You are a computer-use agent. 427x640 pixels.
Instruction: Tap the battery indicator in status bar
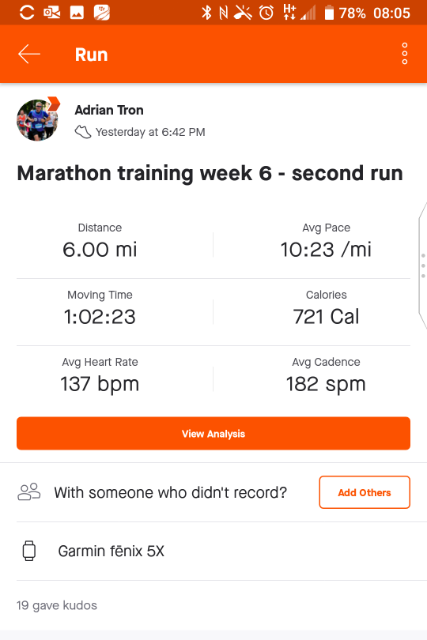[329, 13]
